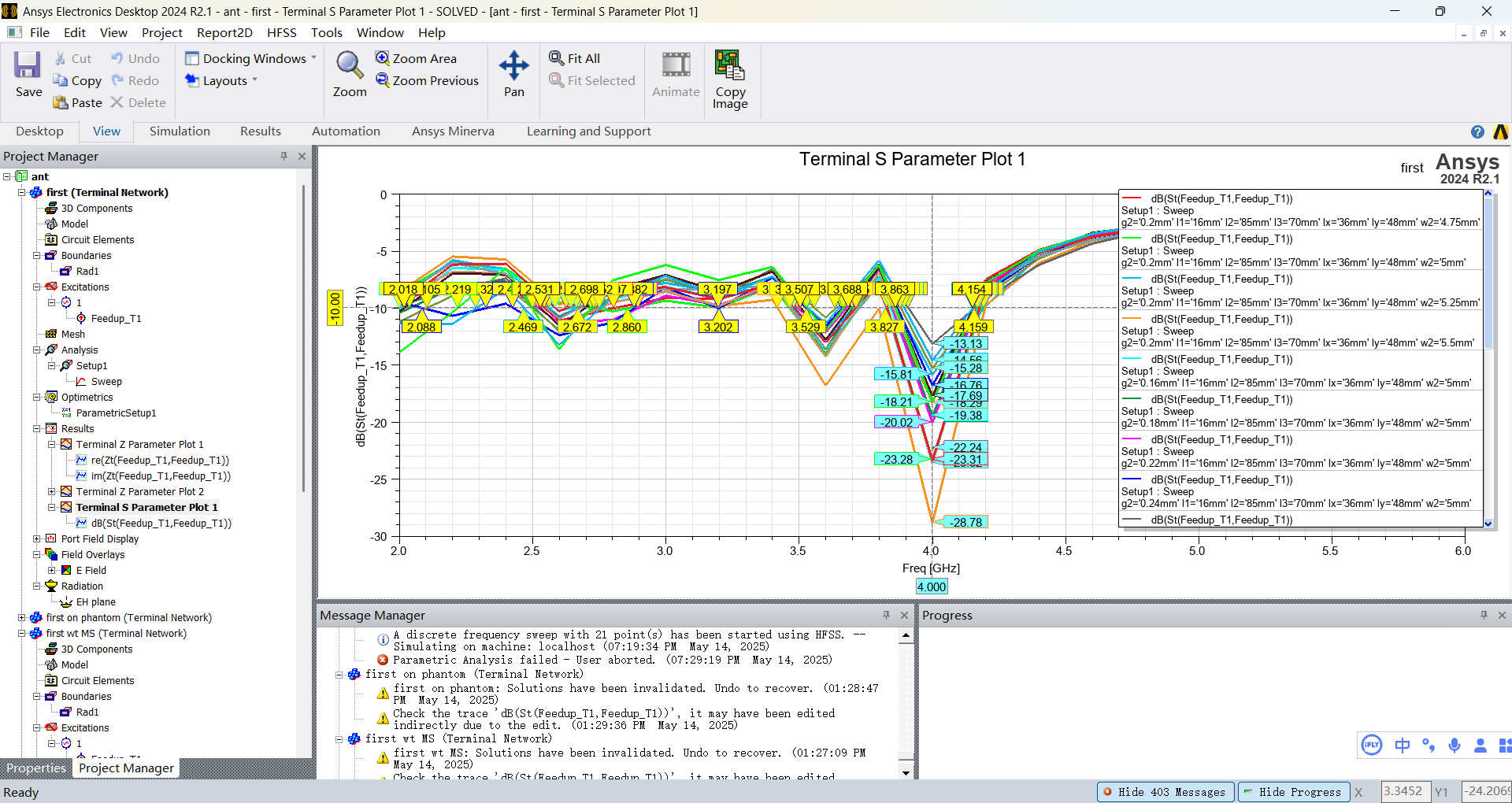The height and width of the screenshot is (803, 1512).
Task: Click the Paste icon
Action: coord(61,102)
